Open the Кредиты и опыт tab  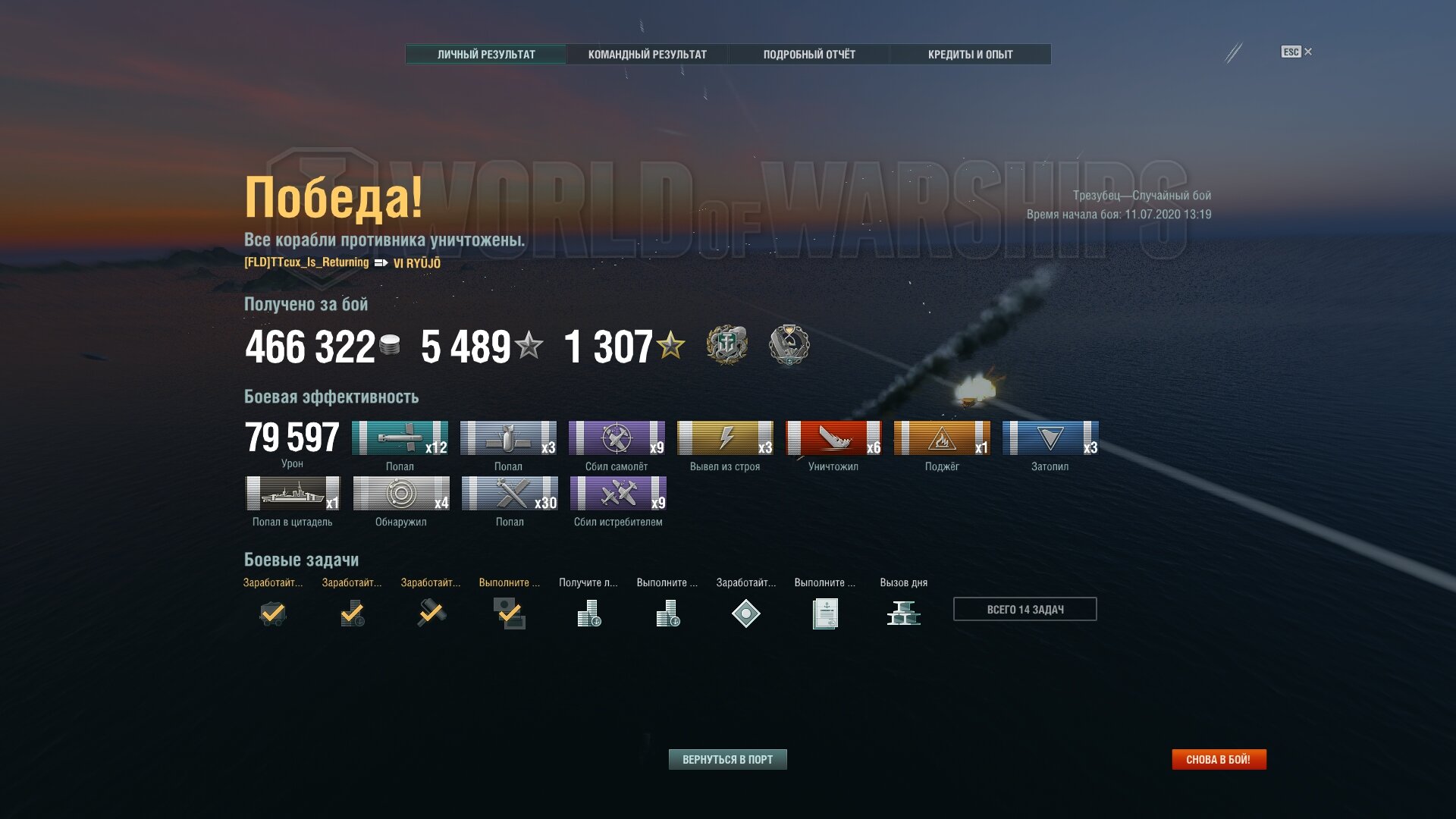coord(970,55)
